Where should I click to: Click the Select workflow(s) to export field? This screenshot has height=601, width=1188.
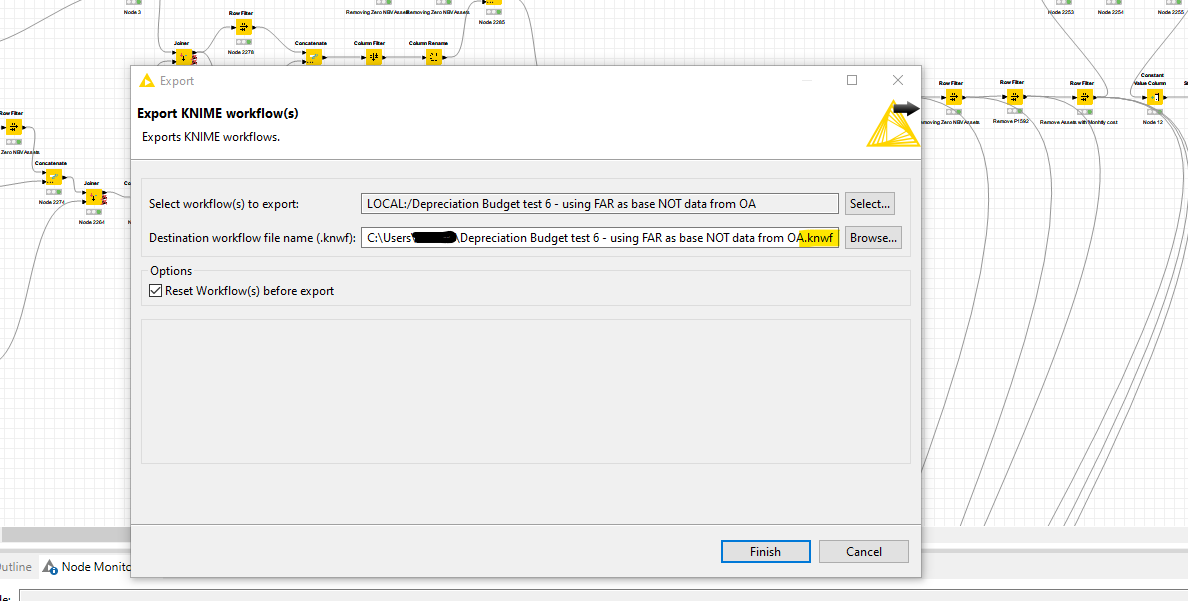[x=600, y=203]
